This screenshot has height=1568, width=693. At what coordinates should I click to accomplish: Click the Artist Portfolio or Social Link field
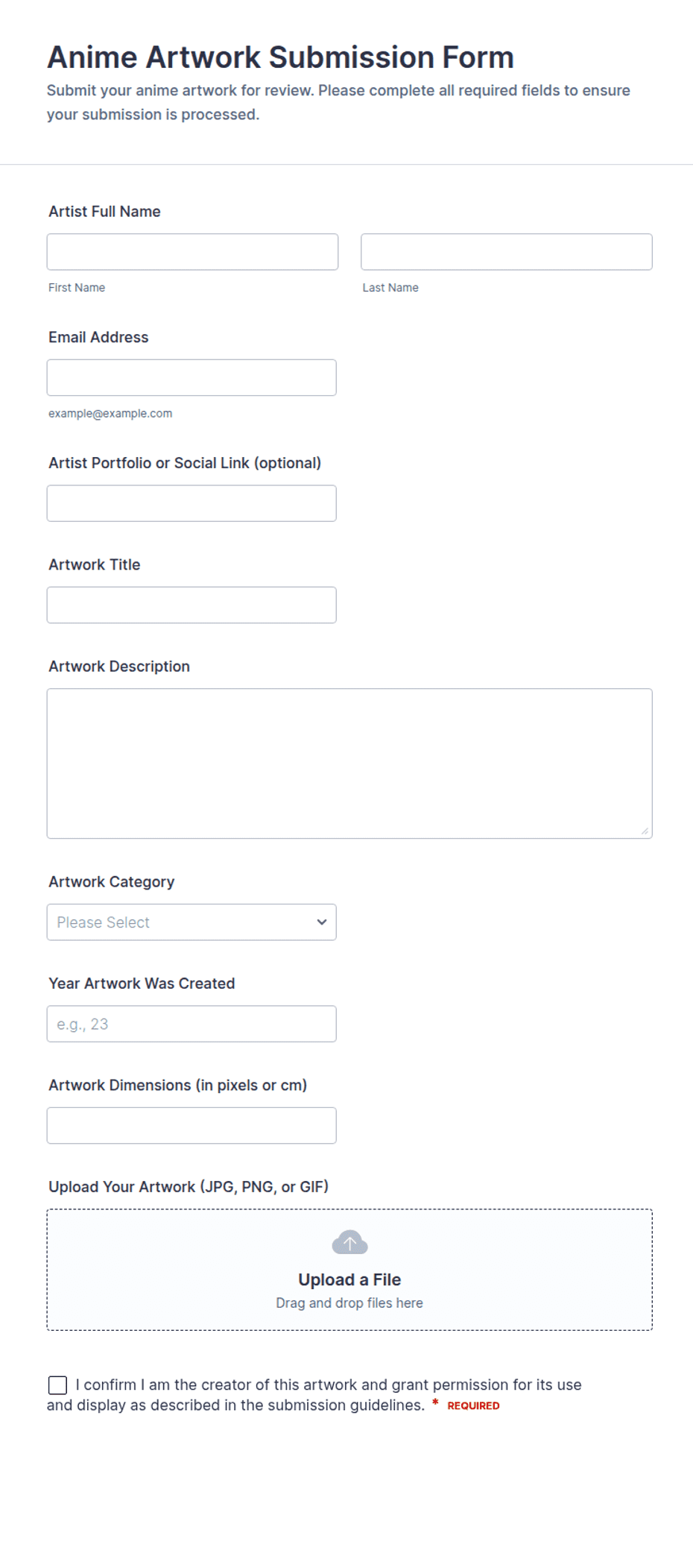(192, 503)
